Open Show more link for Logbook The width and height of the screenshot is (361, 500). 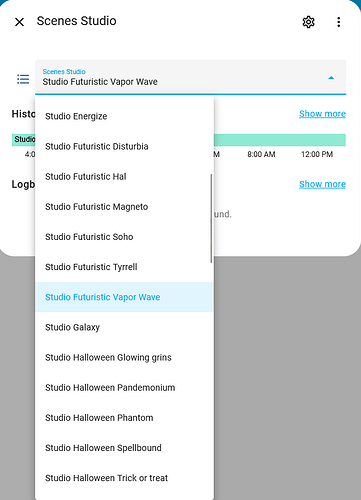pos(322,184)
